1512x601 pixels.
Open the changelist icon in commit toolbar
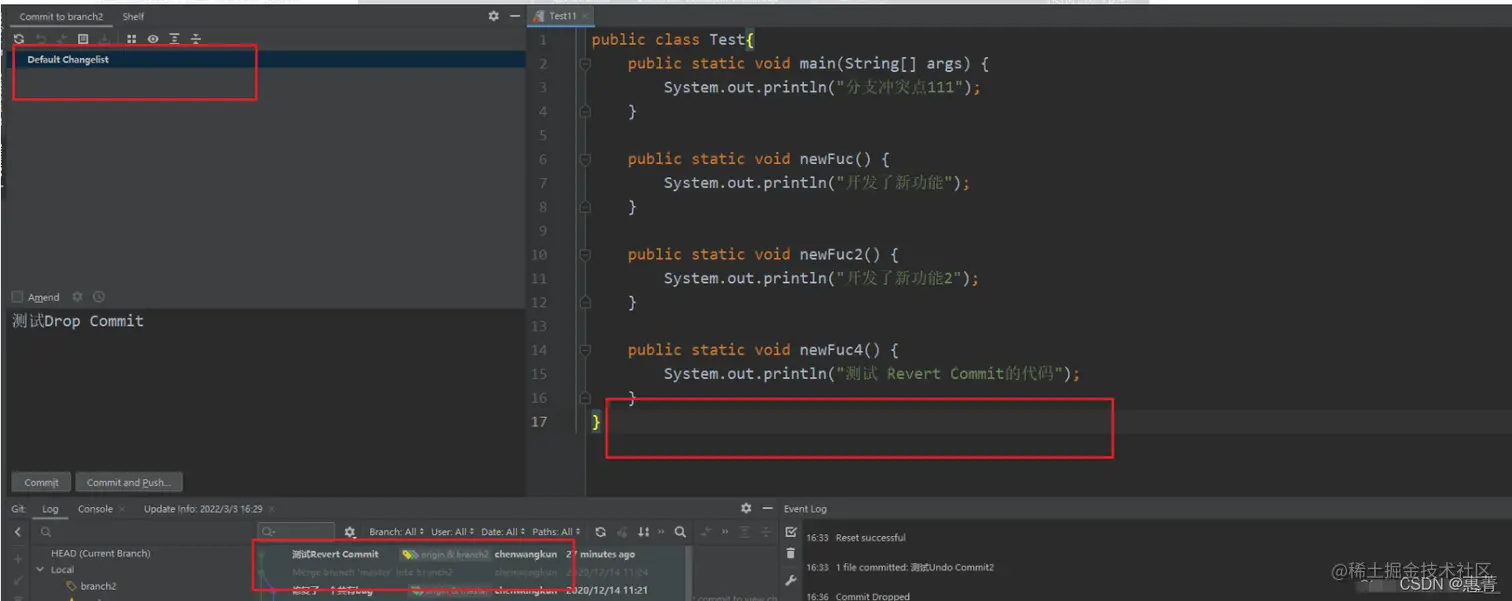pos(83,39)
